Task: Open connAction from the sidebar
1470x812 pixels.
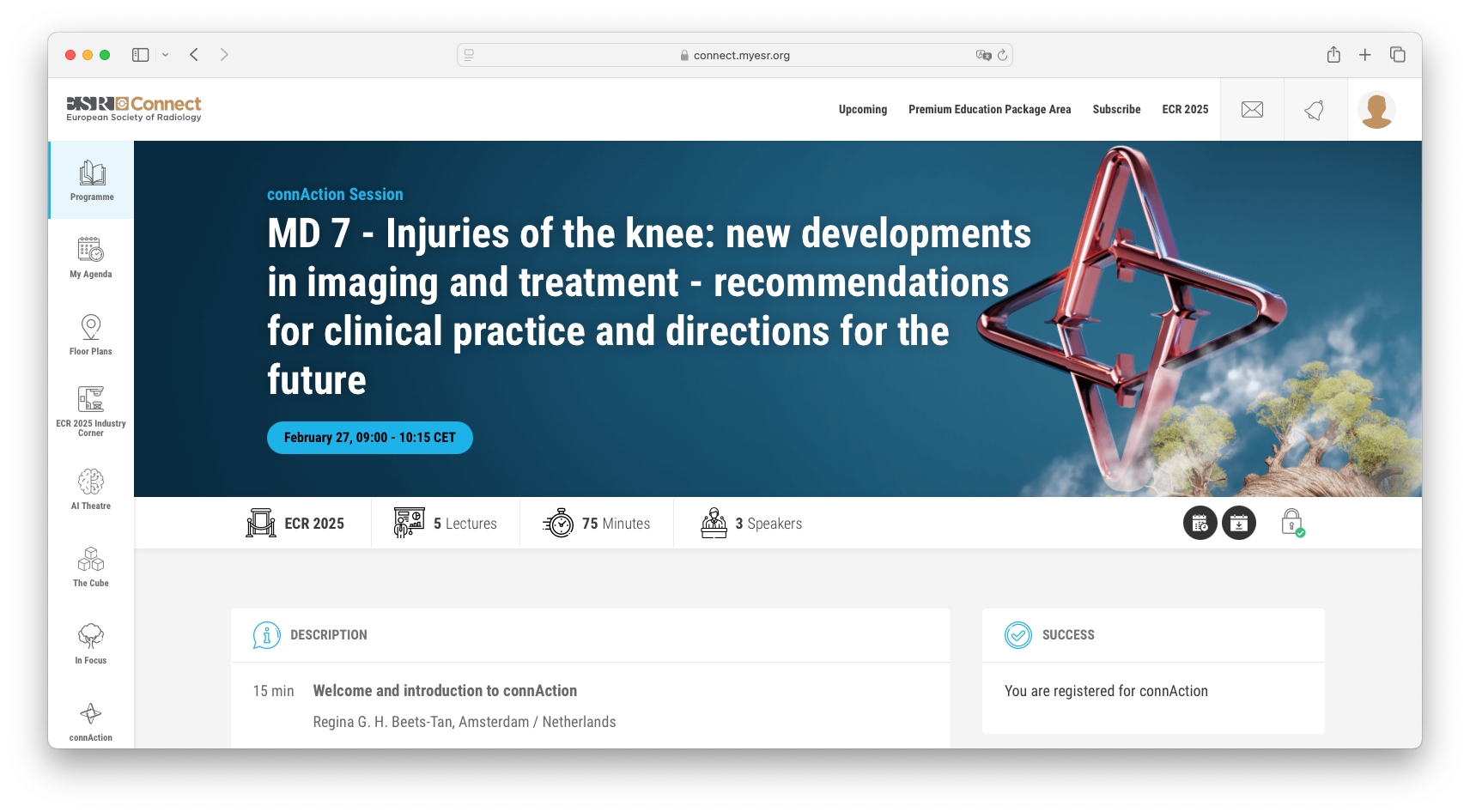Action: (x=91, y=722)
